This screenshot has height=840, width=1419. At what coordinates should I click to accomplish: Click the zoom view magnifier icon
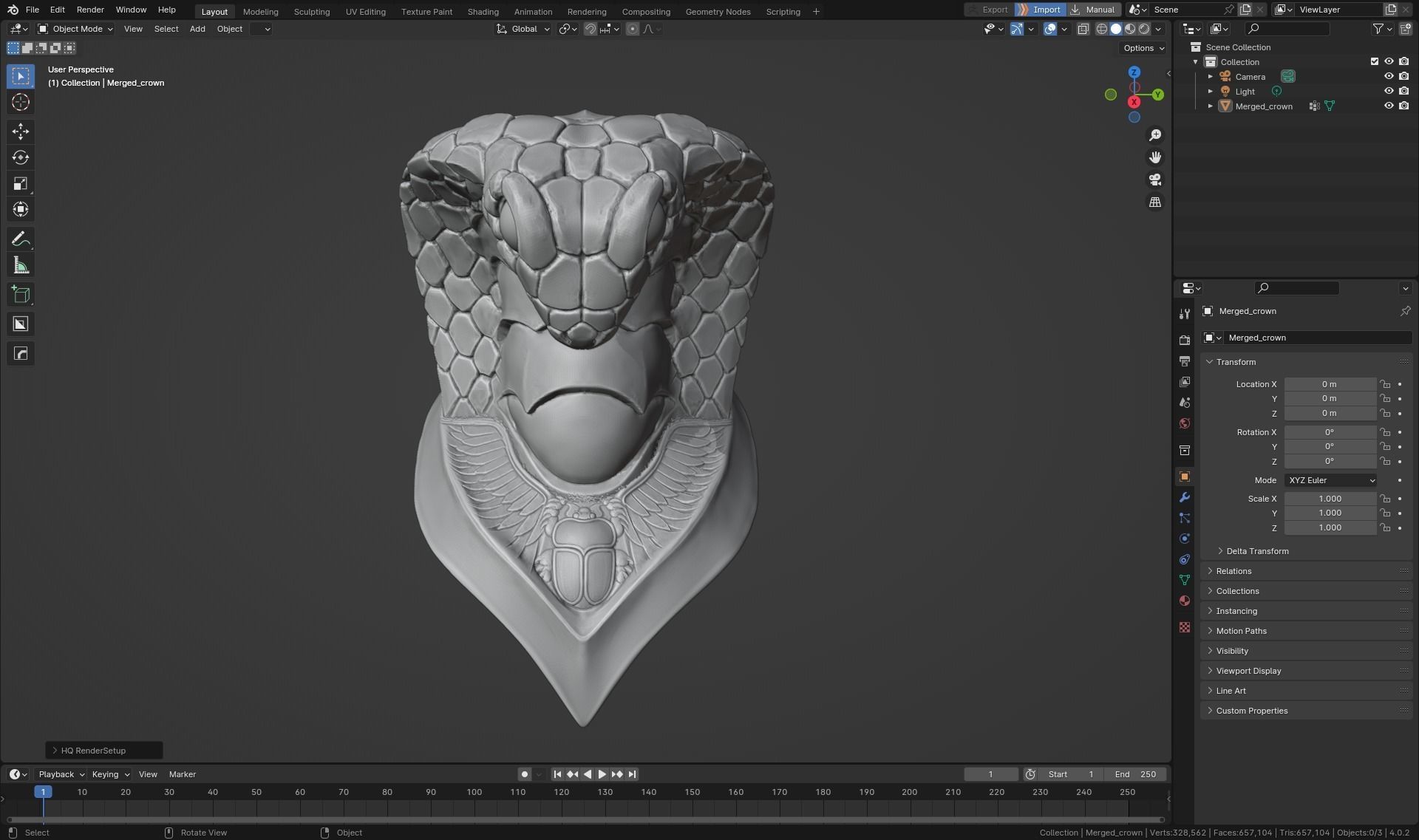[x=1155, y=135]
